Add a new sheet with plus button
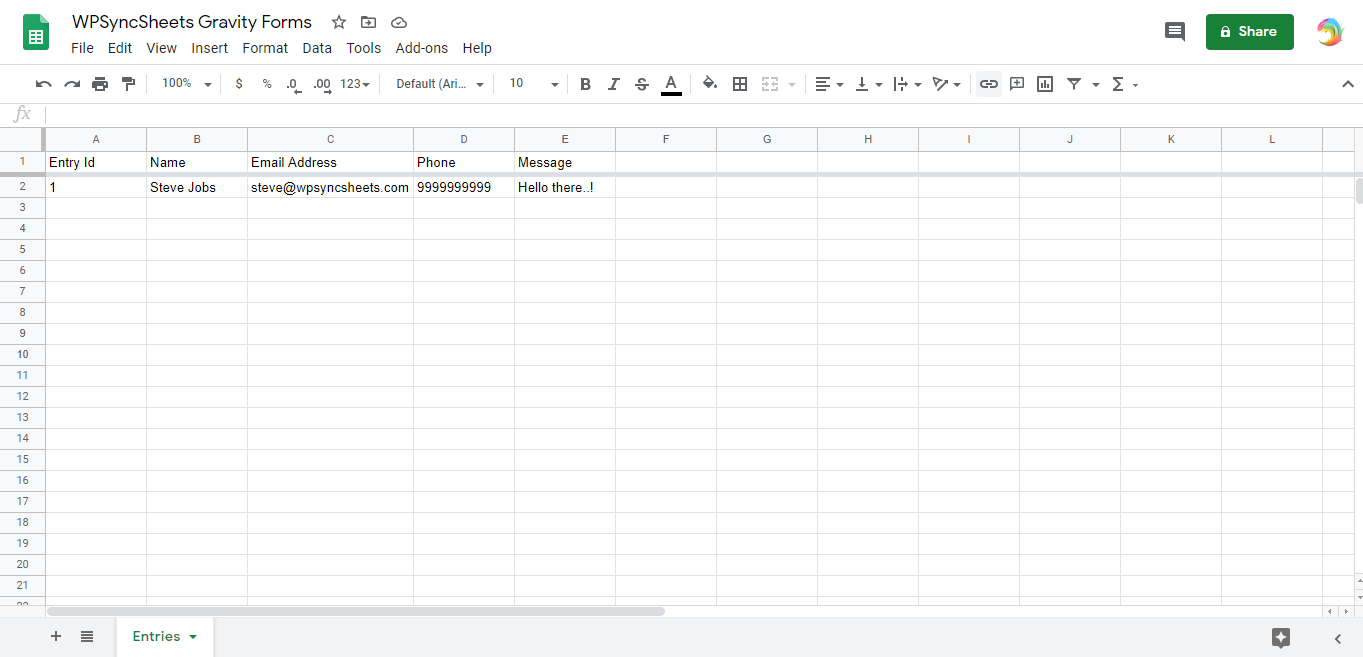Screen dimensions: 1363x657 point(56,636)
